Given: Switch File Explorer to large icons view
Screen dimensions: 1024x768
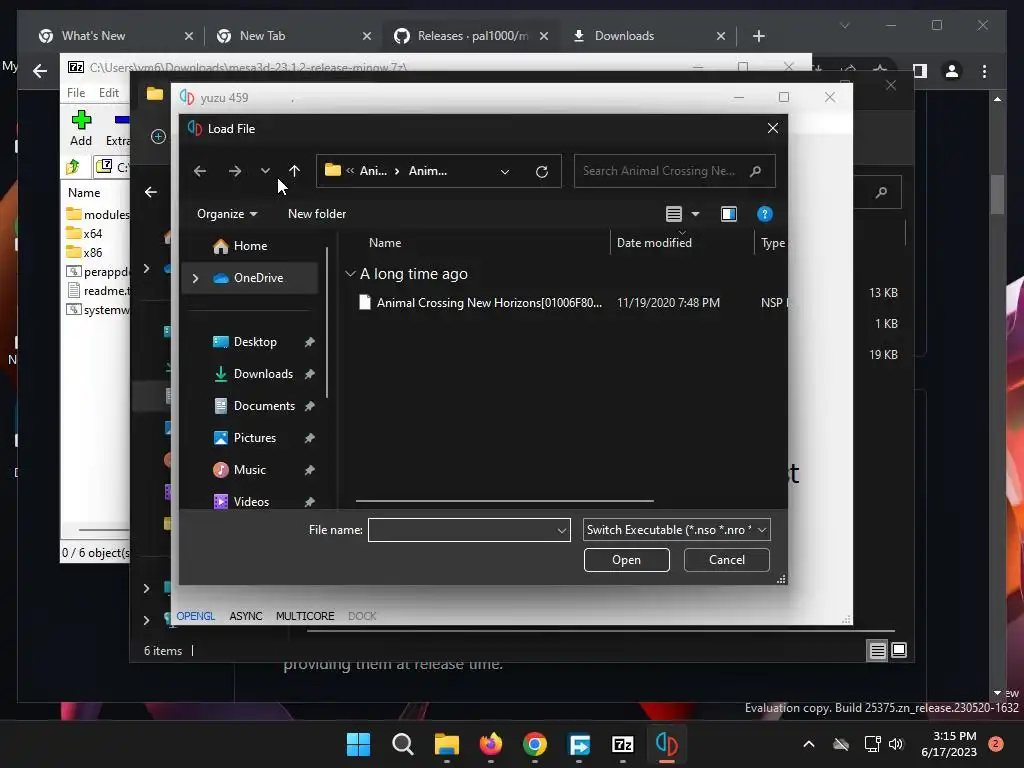Looking at the screenshot, I should pyautogui.click(x=899, y=650).
